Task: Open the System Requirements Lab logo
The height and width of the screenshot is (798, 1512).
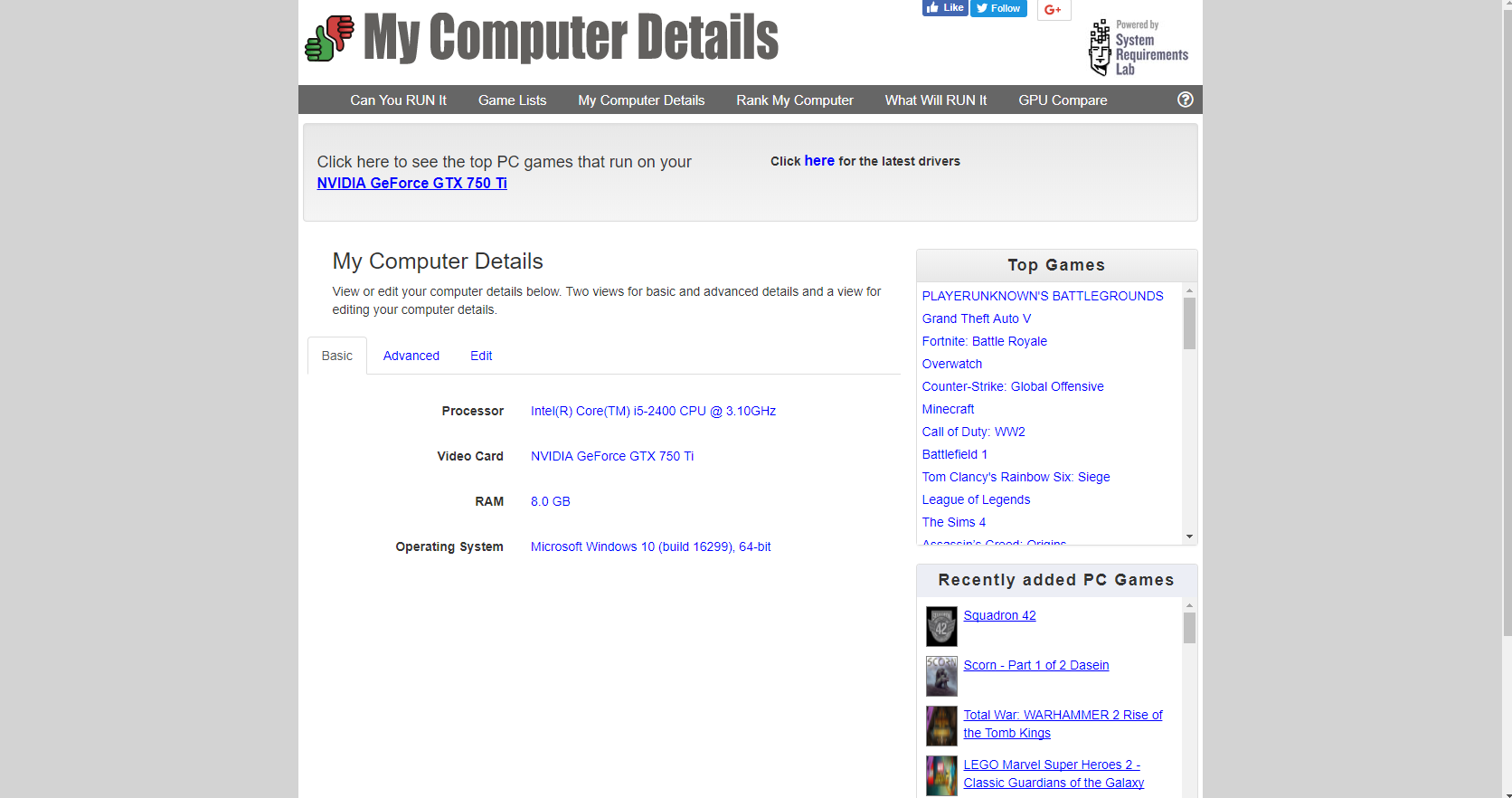Action: pyautogui.click(x=1139, y=47)
